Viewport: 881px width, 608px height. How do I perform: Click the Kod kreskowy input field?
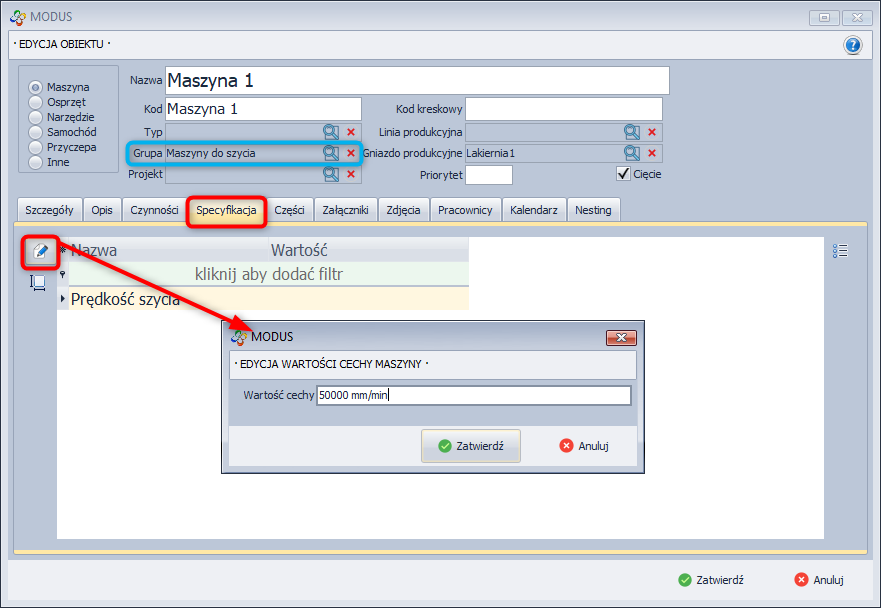click(564, 109)
